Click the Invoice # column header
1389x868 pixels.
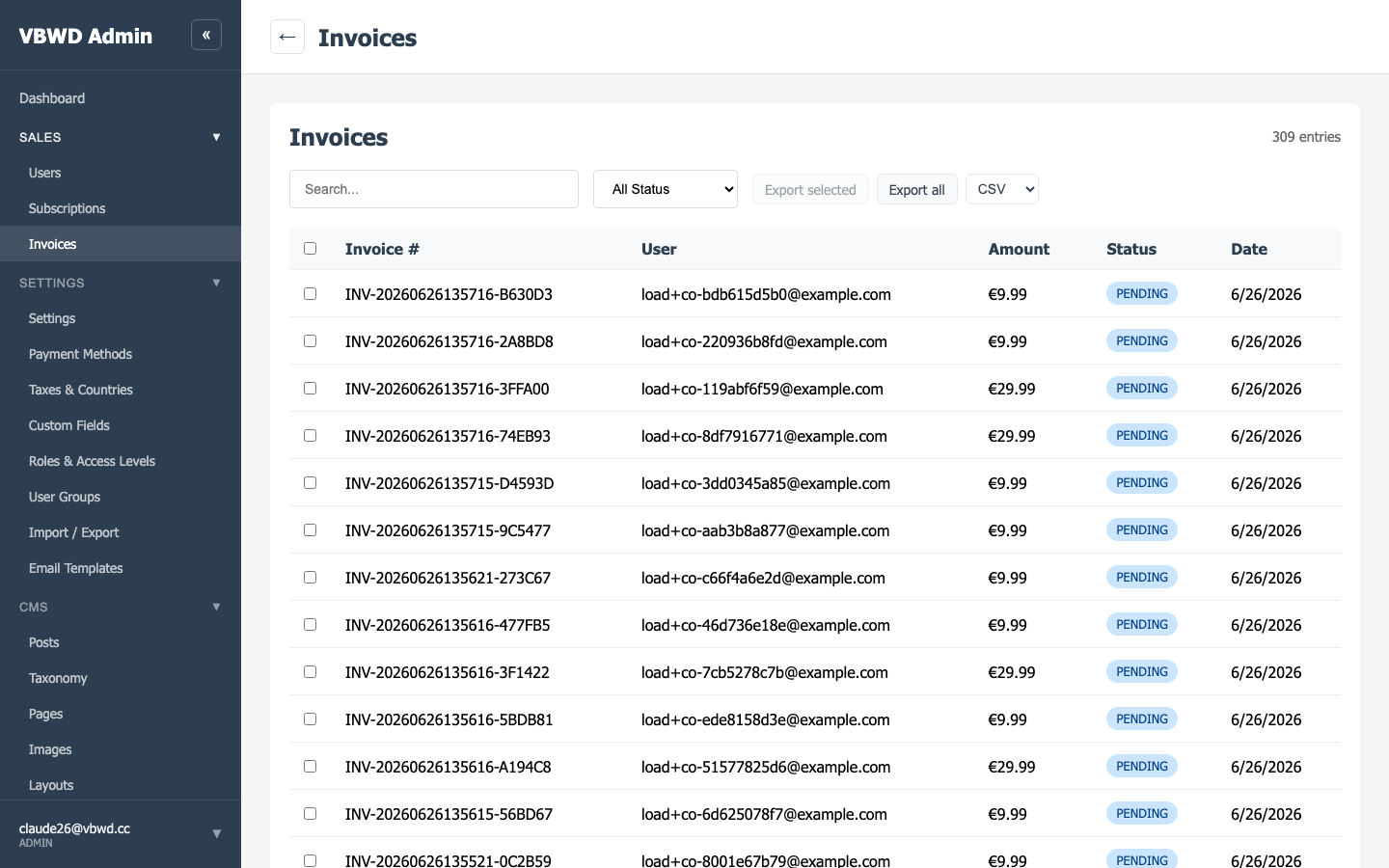382,249
